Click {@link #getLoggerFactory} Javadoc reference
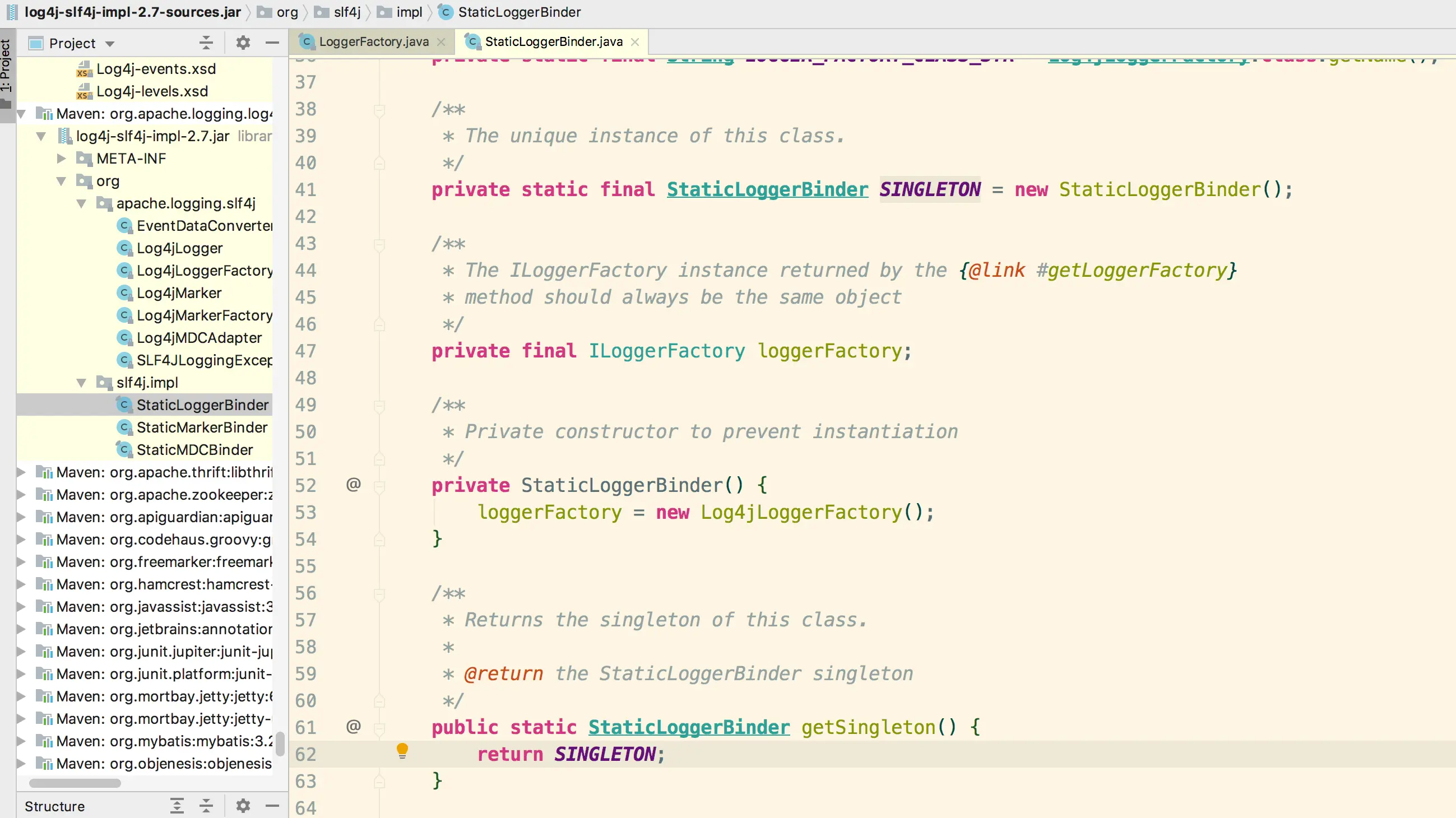 click(1098, 270)
